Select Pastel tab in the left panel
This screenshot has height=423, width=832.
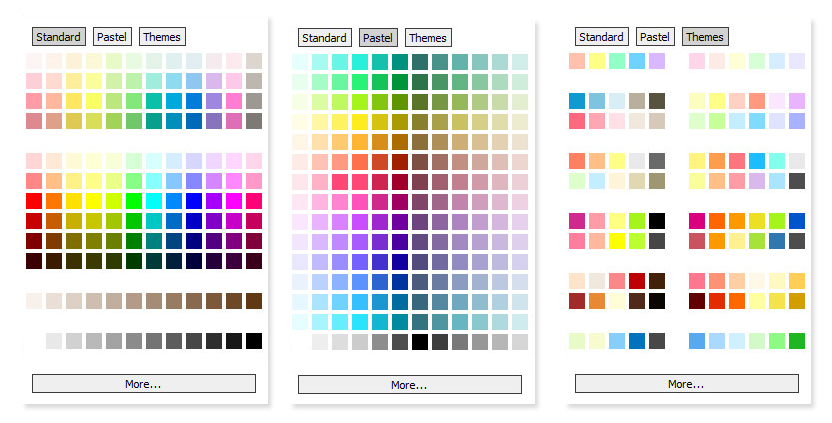coord(112,37)
